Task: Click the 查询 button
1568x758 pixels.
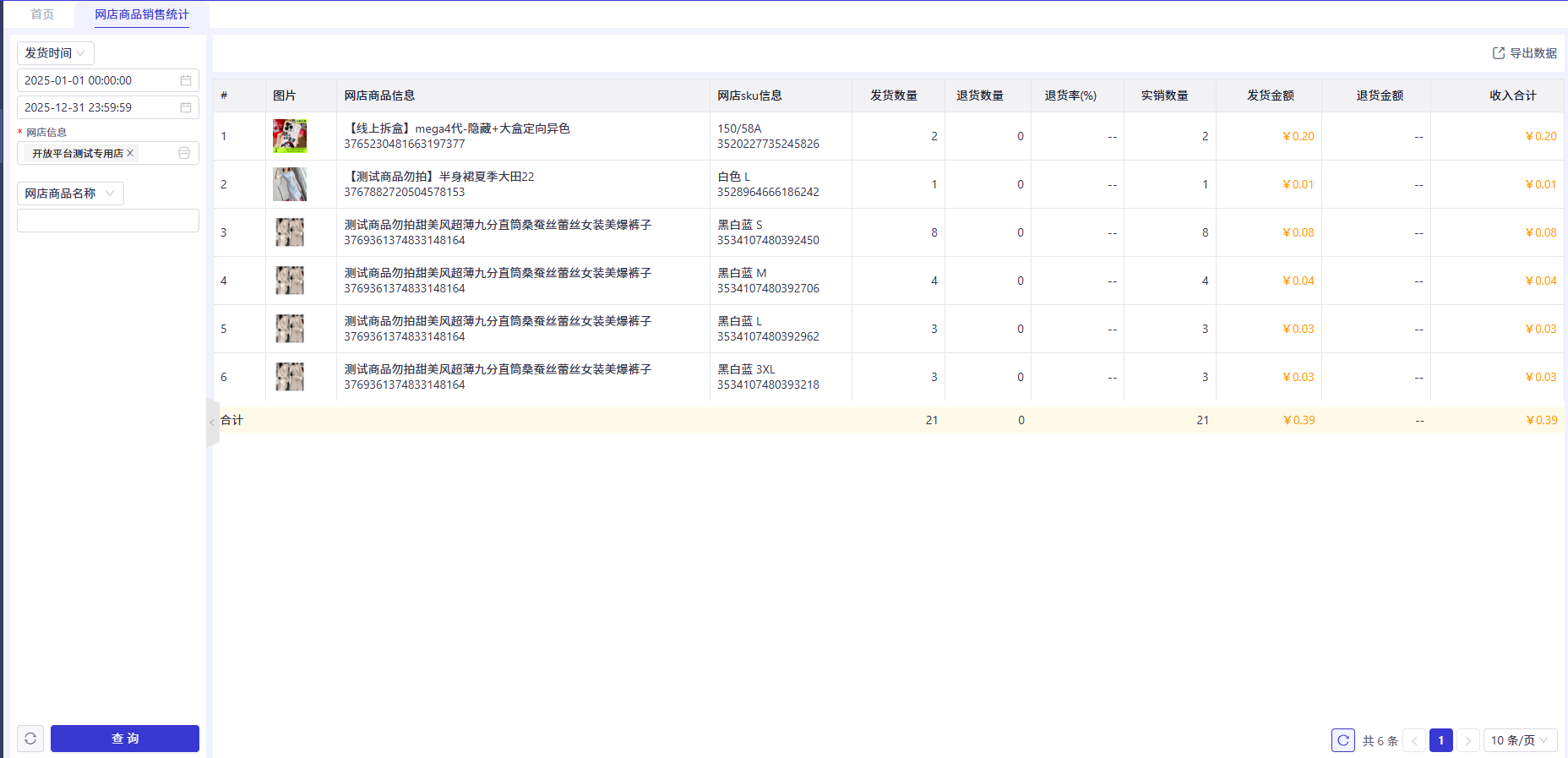Action: click(x=125, y=739)
